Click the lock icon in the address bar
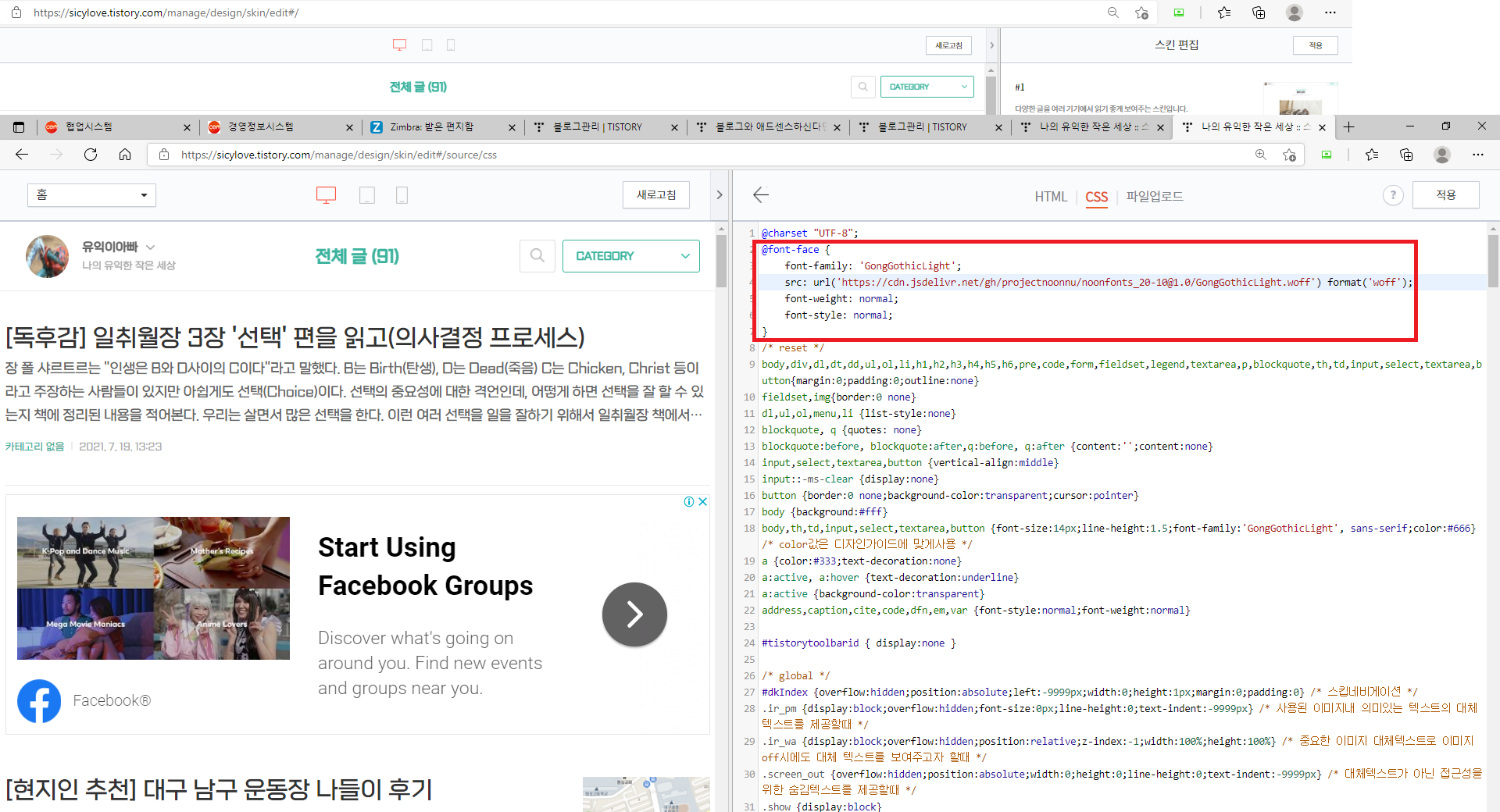 tap(164, 155)
